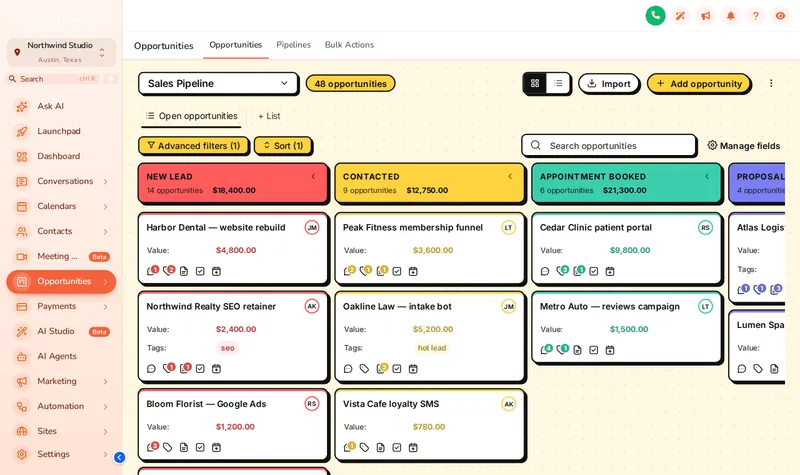The width and height of the screenshot is (800, 475).
Task: Switch to list view layout
Action: click(x=558, y=83)
